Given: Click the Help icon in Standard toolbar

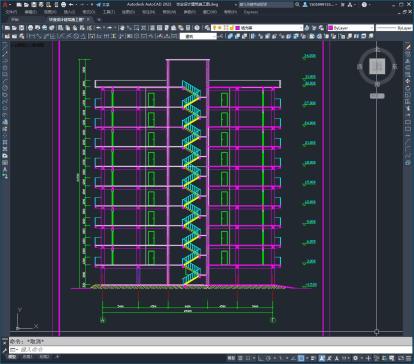Looking at the screenshot, I should tap(197, 28).
